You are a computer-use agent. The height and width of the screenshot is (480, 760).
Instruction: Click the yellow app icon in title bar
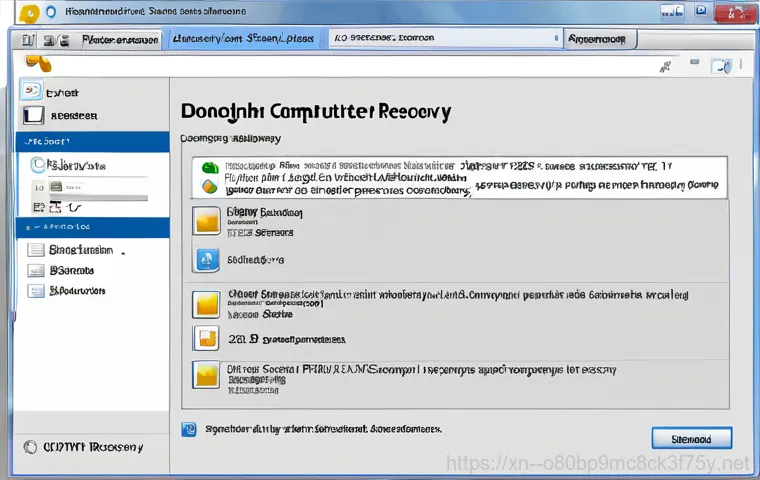(x=30, y=13)
